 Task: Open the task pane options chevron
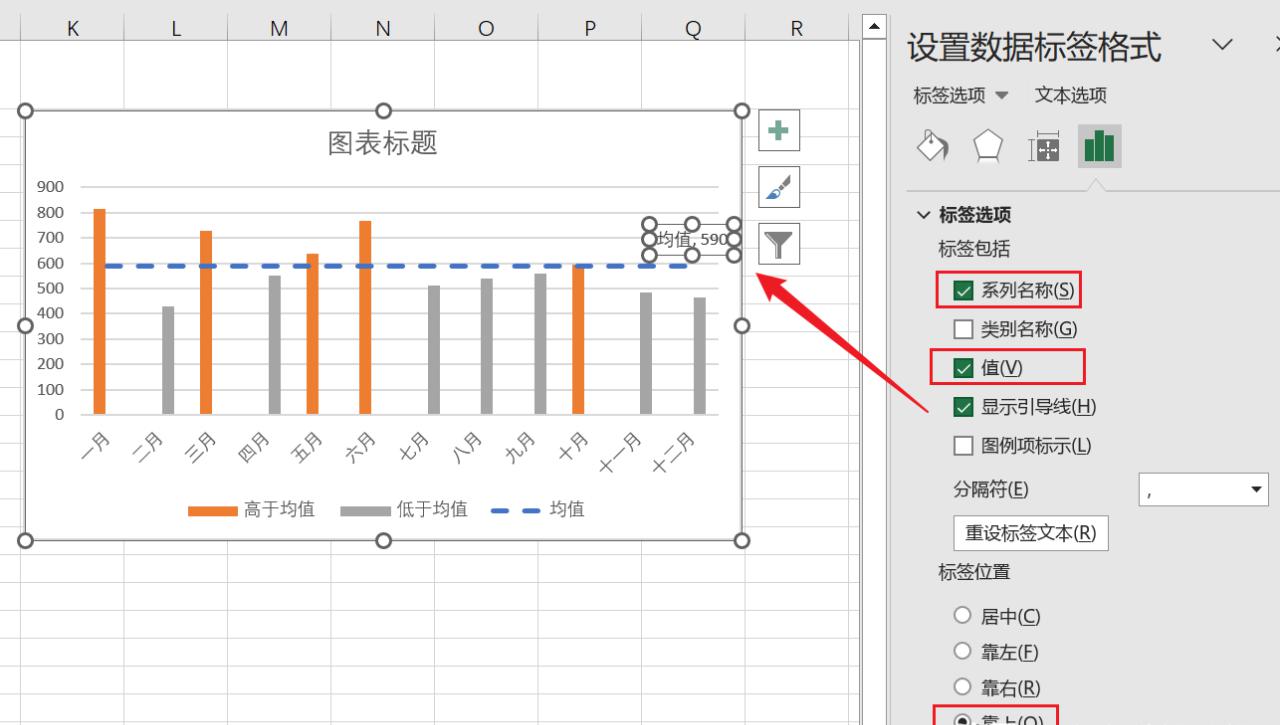[1222, 44]
